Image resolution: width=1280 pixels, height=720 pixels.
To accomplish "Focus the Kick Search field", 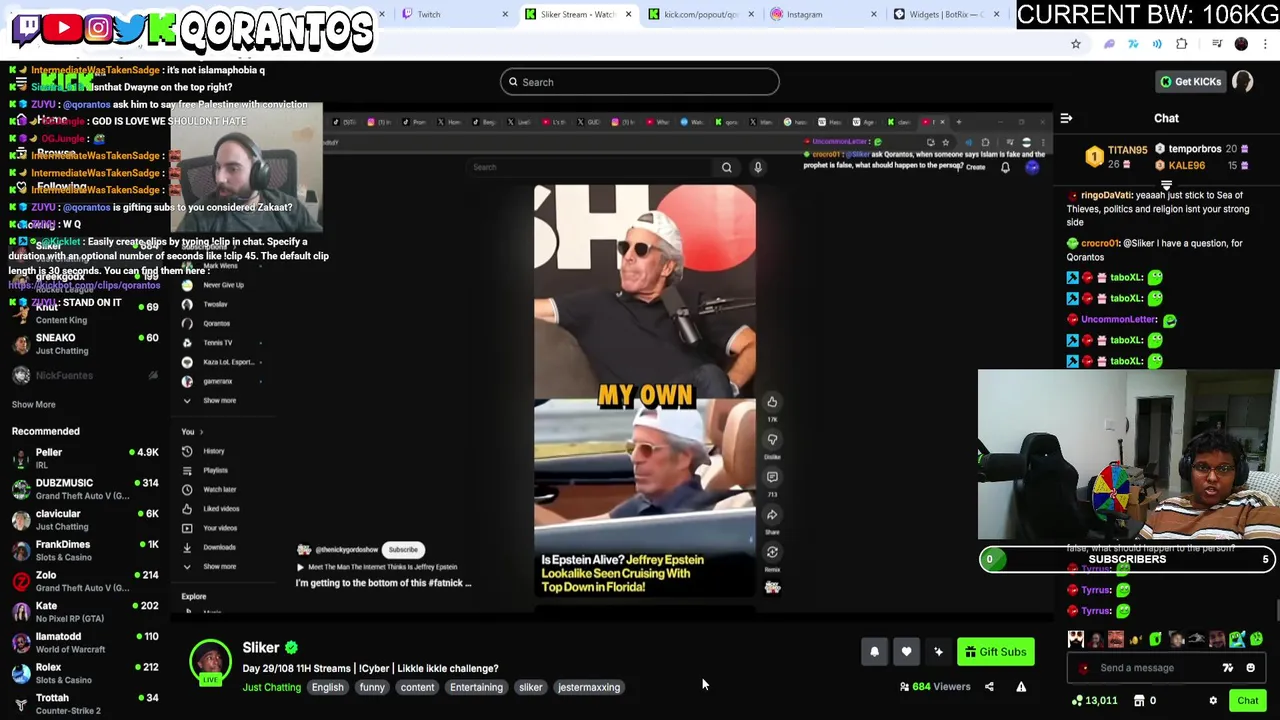I will pos(640,82).
